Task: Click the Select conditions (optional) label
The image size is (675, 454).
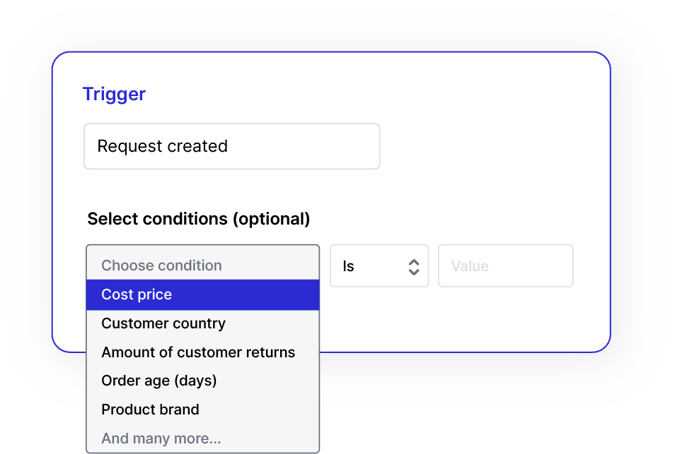Action: coord(198,218)
